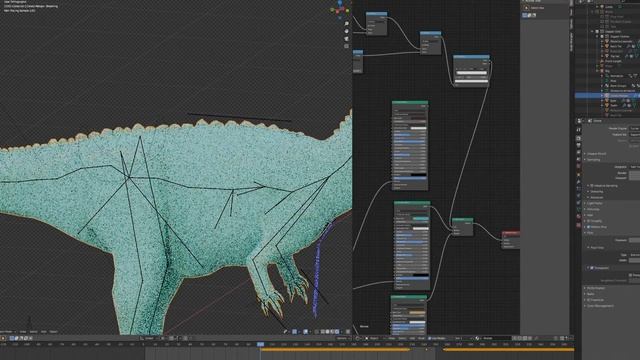Viewport: 640px width, 360px height.
Task: Open the Render Engine dropdown
Action: [x=634, y=128]
